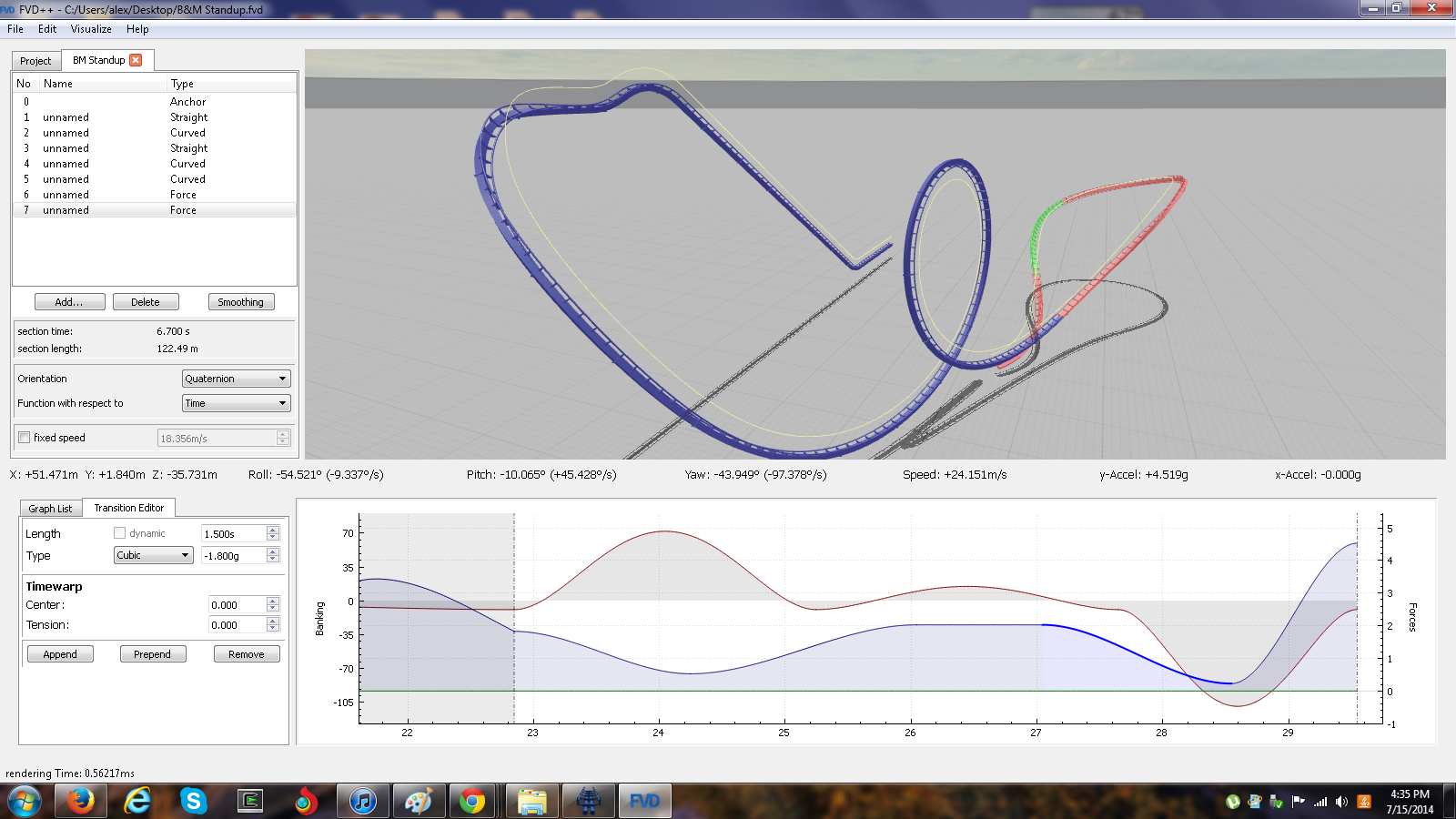Click the volume speaker tray icon
This screenshot has height=819, width=1456.
[x=1341, y=802]
